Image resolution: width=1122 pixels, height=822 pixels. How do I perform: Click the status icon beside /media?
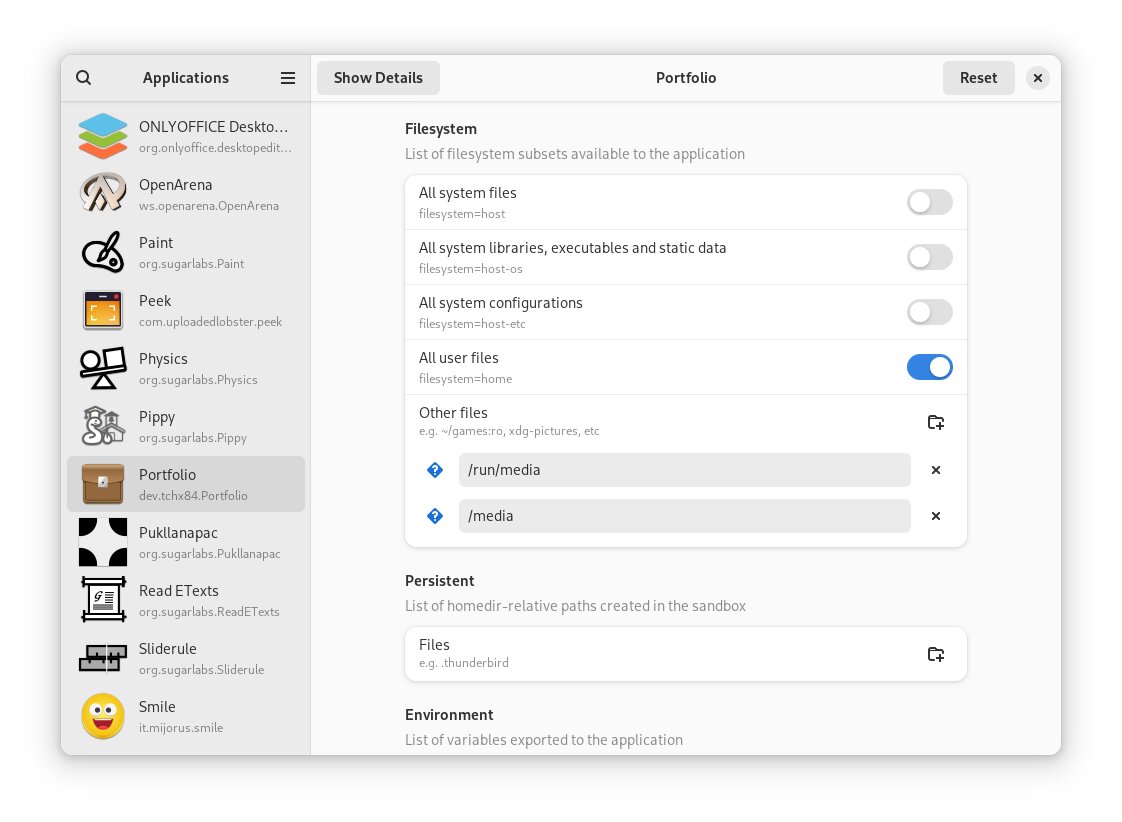(435, 516)
